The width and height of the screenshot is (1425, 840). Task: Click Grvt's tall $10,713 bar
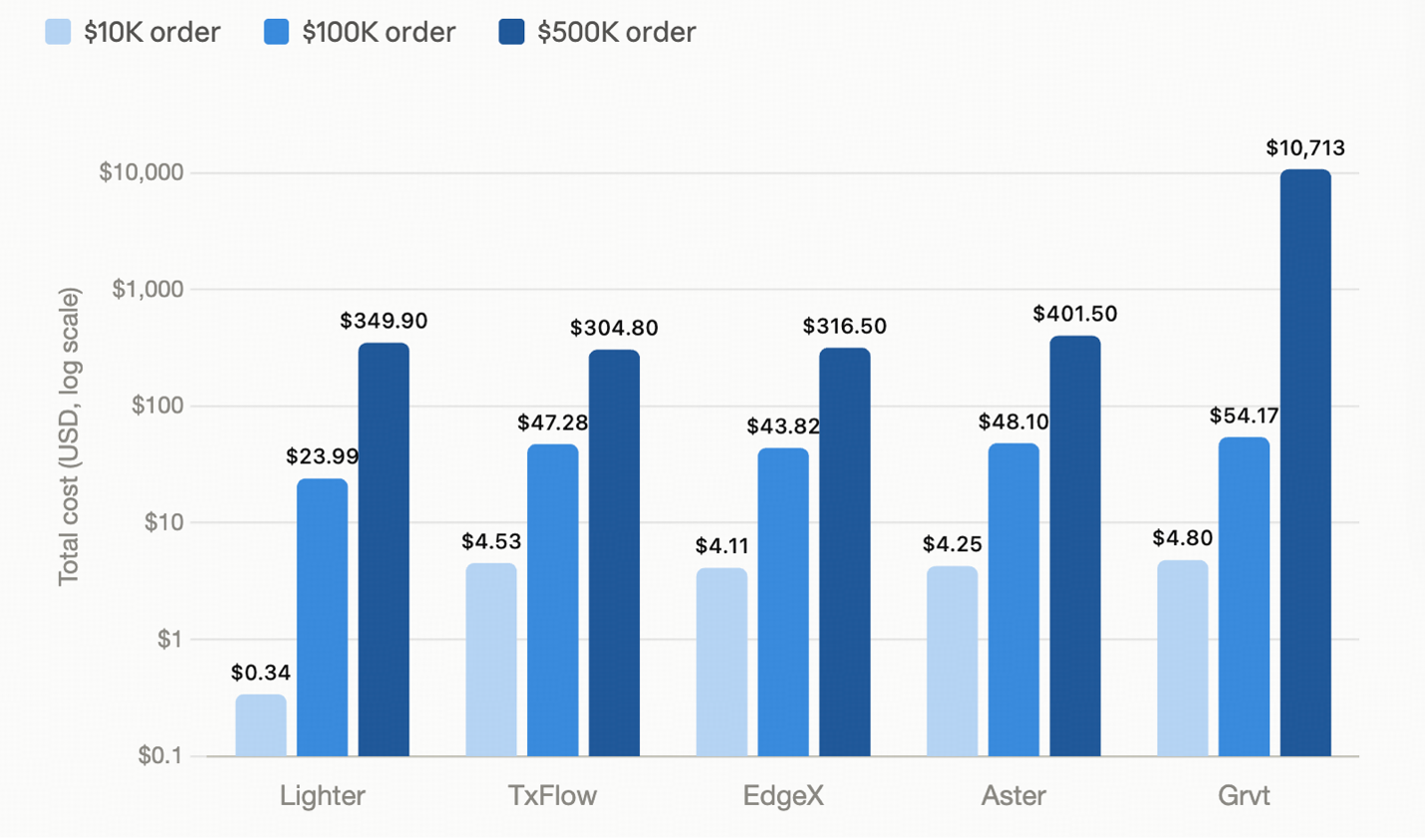tap(1305, 463)
